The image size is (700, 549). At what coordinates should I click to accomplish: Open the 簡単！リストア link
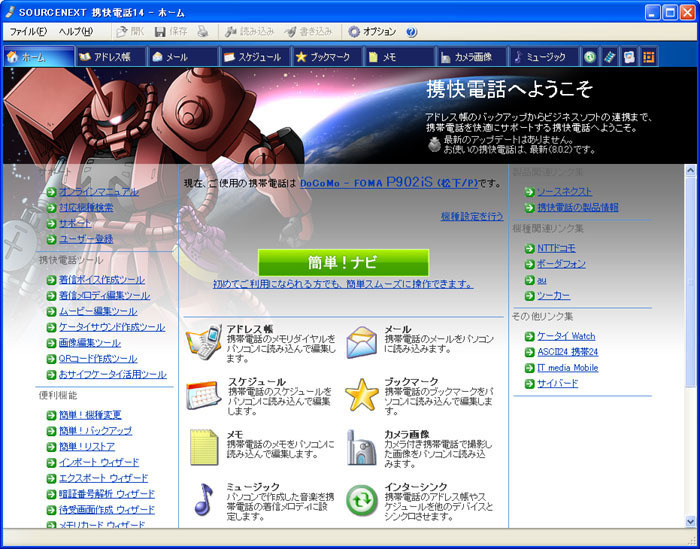[x=87, y=447]
